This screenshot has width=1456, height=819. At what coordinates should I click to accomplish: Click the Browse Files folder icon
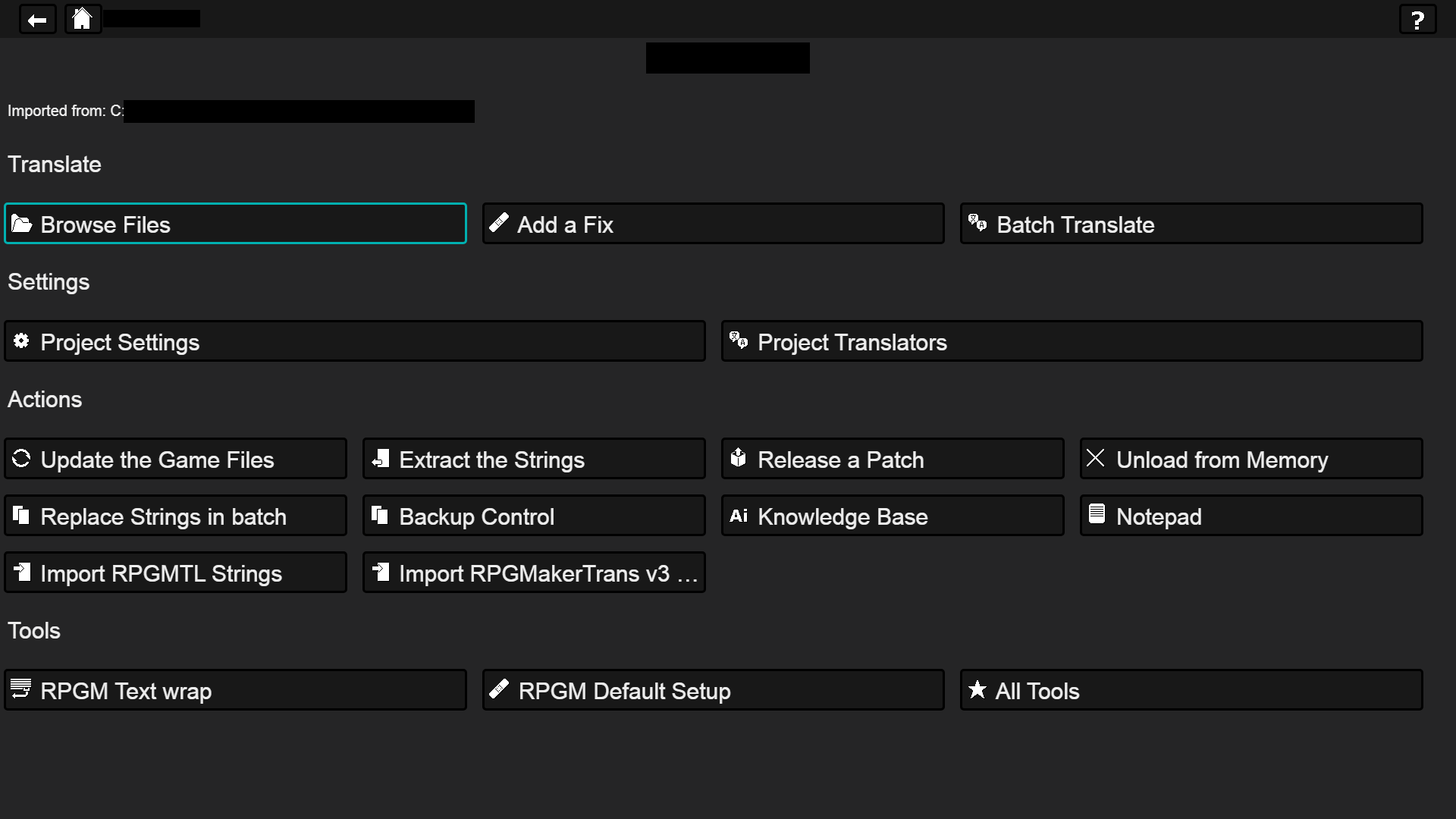point(21,224)
